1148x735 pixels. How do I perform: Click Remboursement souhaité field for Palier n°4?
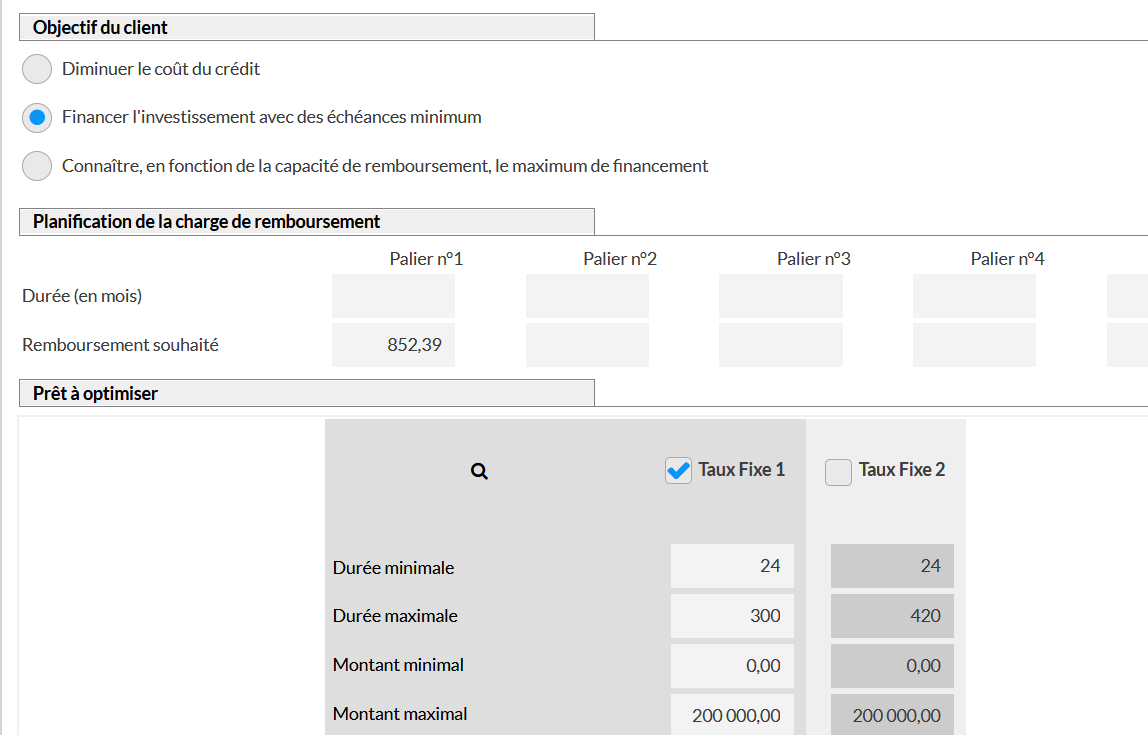(x=974, y=345)
